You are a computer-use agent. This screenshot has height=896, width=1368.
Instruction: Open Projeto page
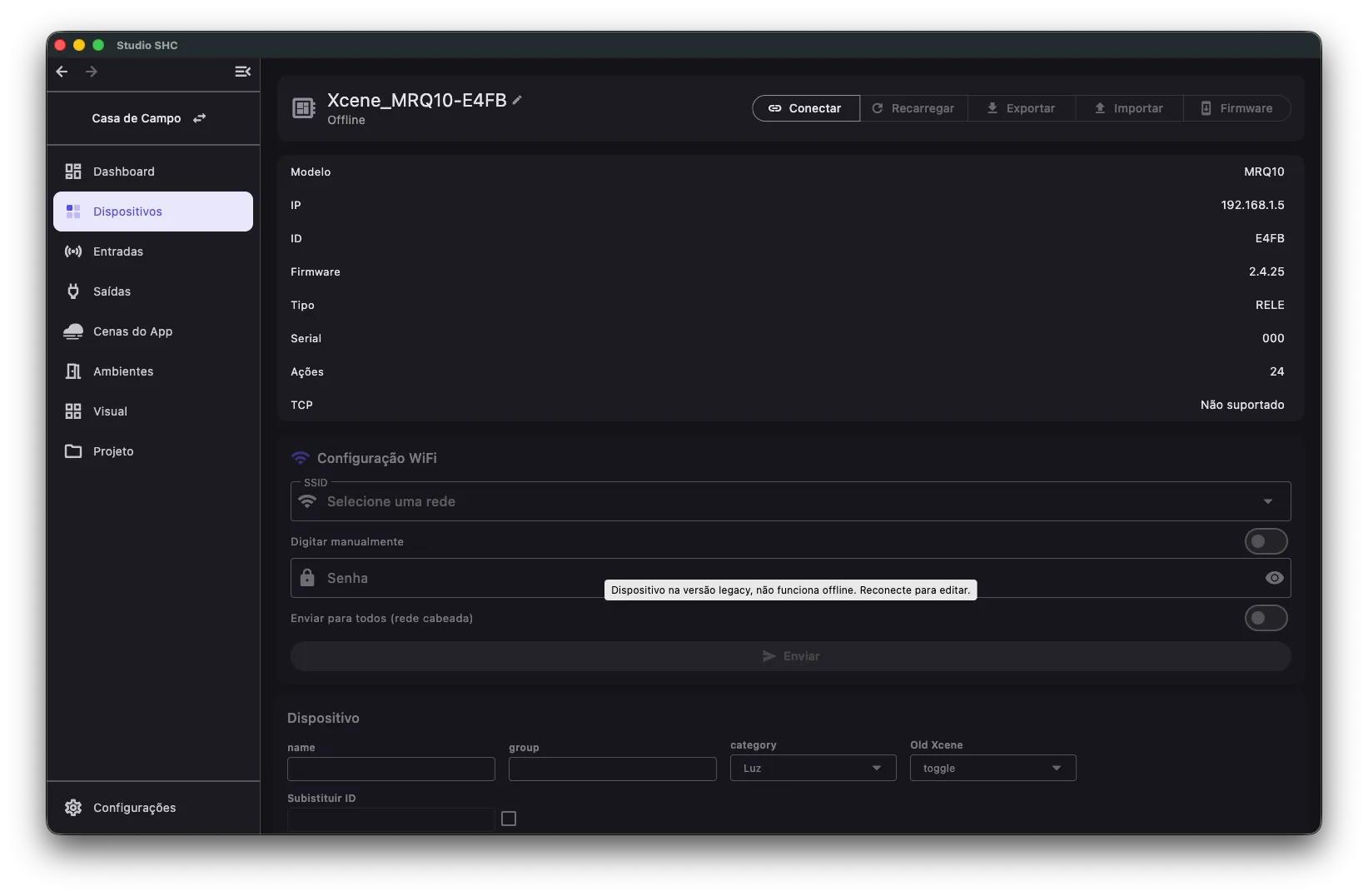[153, 451]
